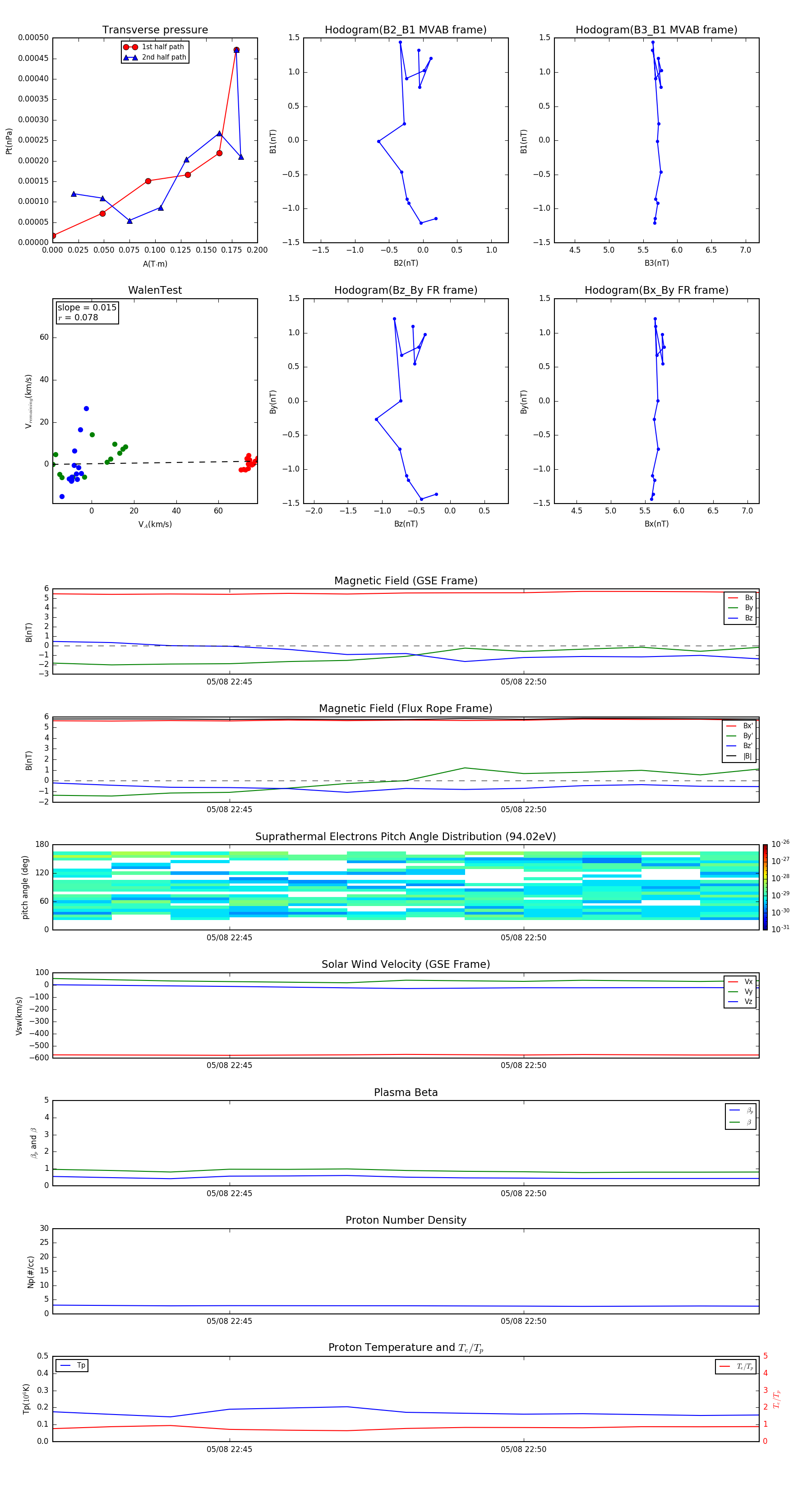Click '05/08 22:50' tick in Proton Number Density panel
Screen dimensions: 812x1489
point(524,1321)
